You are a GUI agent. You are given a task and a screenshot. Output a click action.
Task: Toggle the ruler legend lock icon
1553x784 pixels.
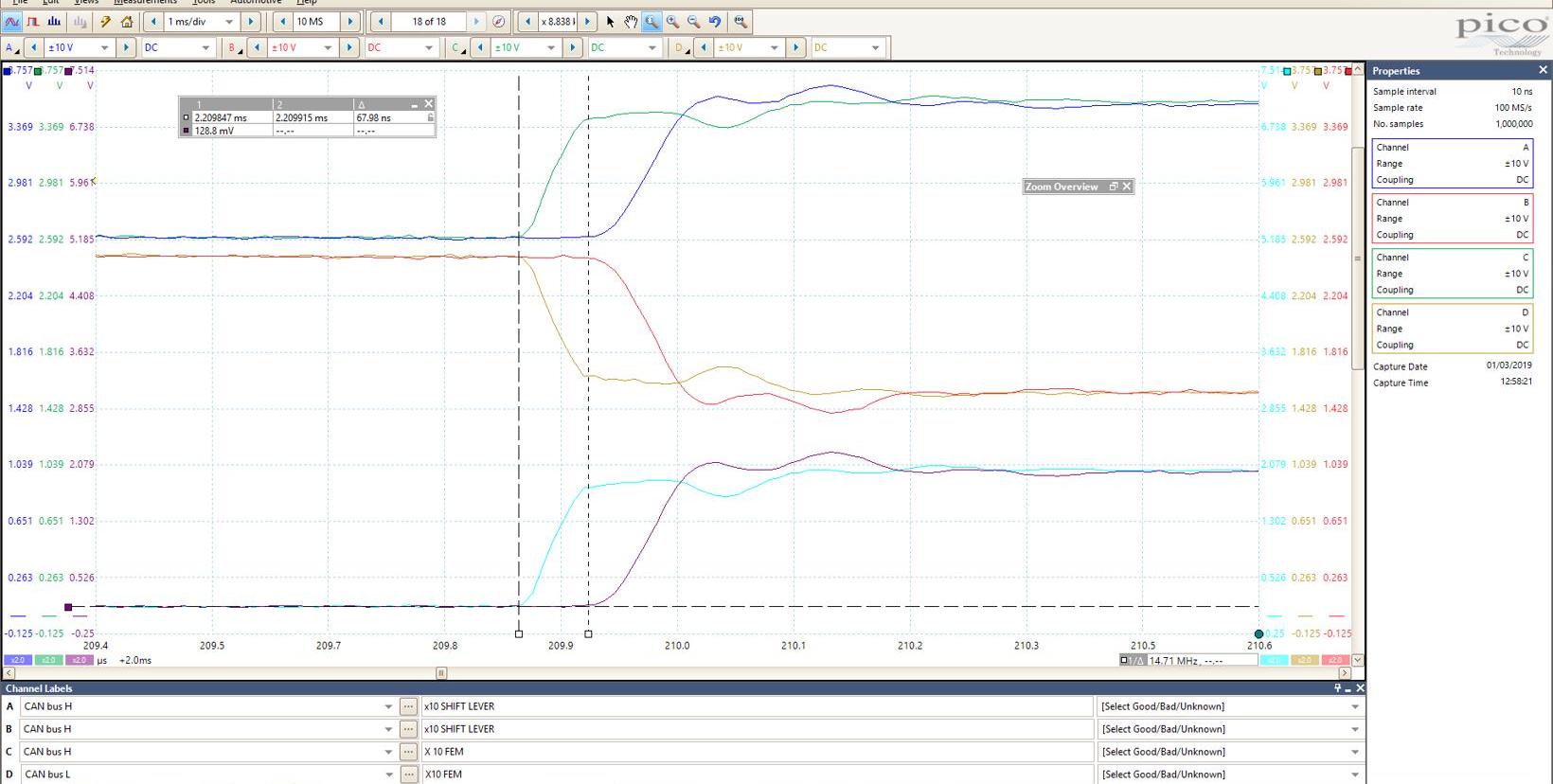click(430, 117)
